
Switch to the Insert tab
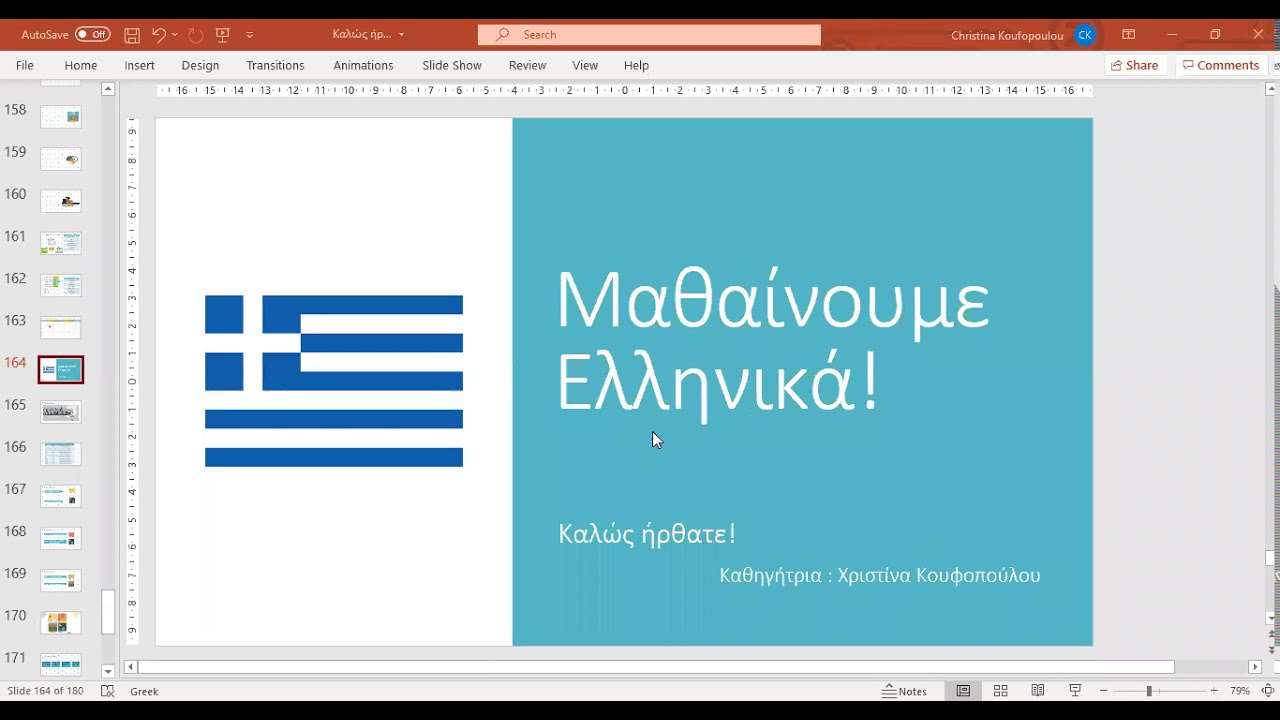pyautogui.click(x=140, y=65)
